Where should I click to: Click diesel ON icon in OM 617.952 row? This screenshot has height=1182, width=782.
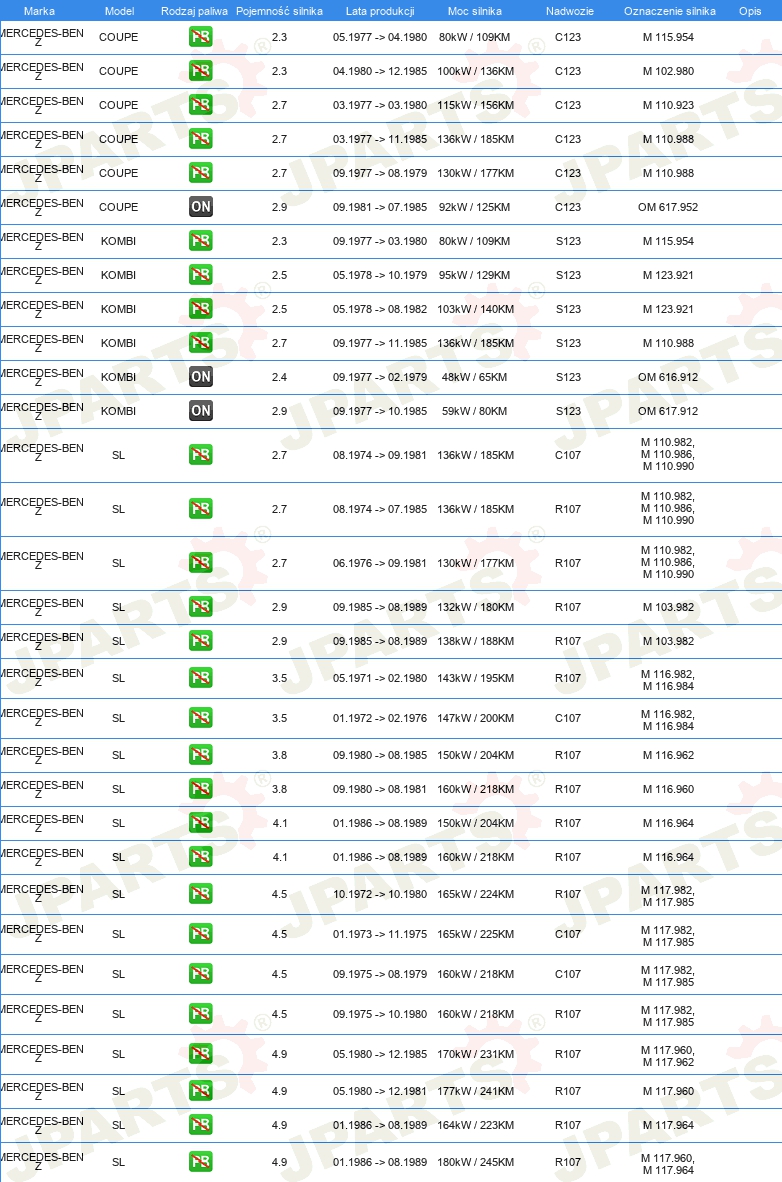[201, 207]
